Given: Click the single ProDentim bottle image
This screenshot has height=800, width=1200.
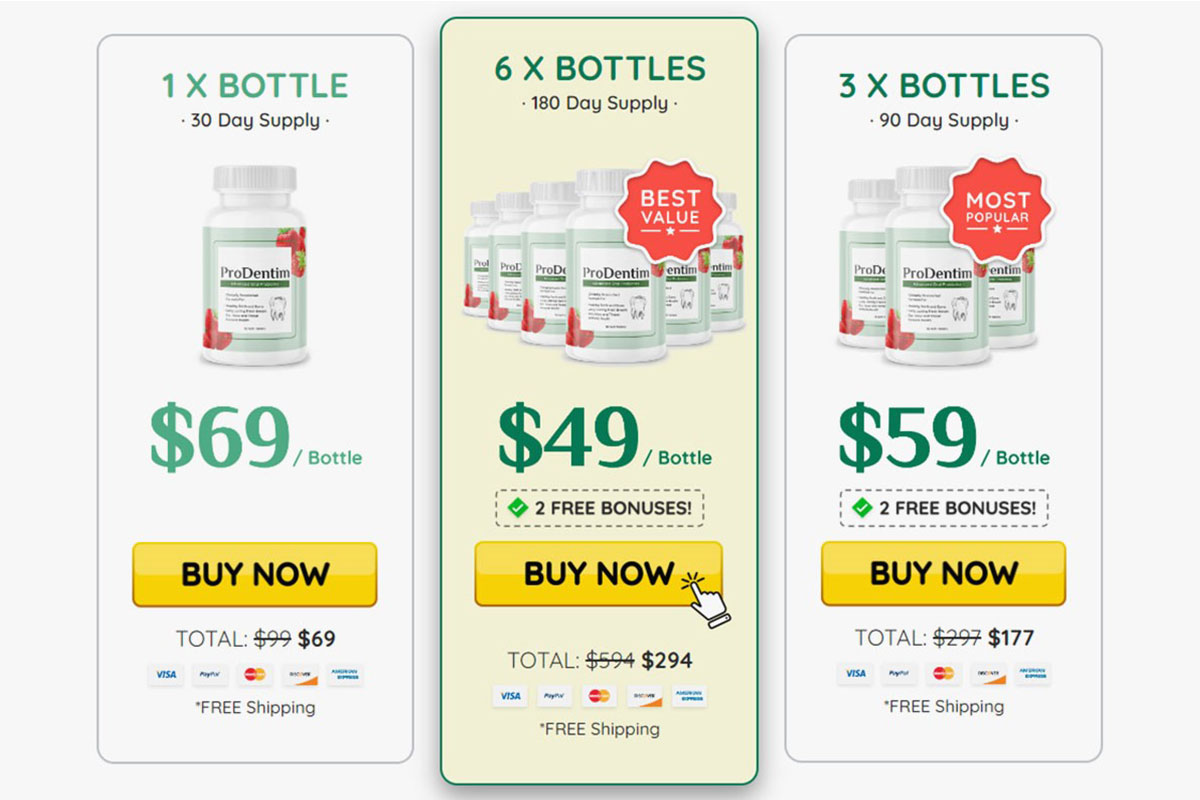Looking at the screenshot, I should tap(255, 266).
